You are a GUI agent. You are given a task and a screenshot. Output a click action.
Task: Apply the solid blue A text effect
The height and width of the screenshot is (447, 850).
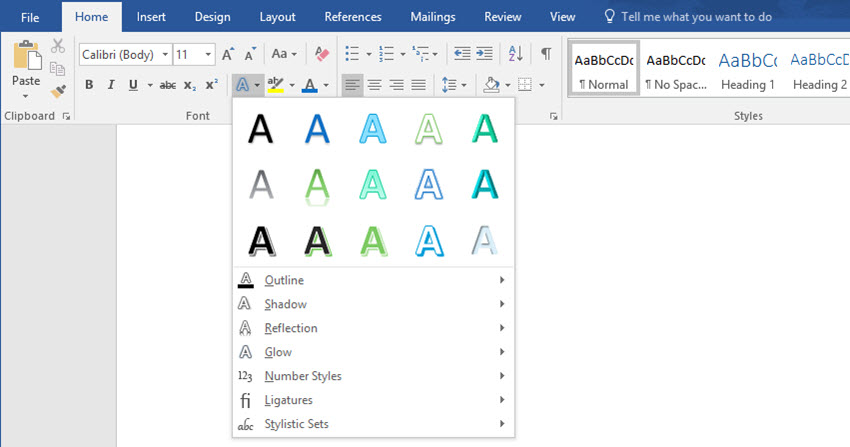pyautogui.click(x=317, y=129)
